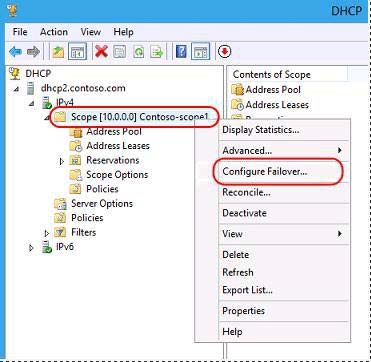This screenshot has width=371, height=362.
Task: Expand the Filters tree node
Action: click(x=47, y=233)
